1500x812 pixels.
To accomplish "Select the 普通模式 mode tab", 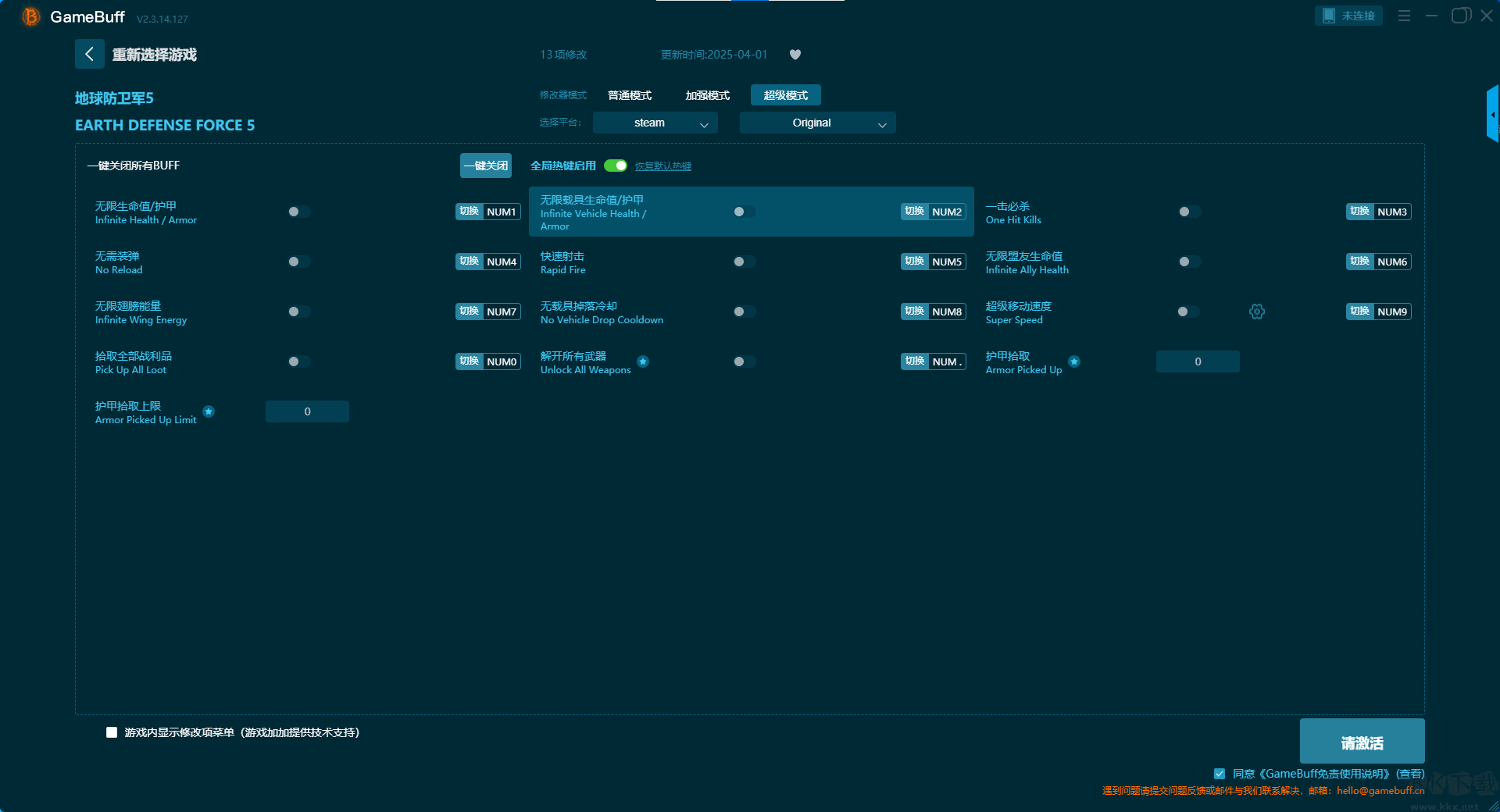I will pos(629,95).
